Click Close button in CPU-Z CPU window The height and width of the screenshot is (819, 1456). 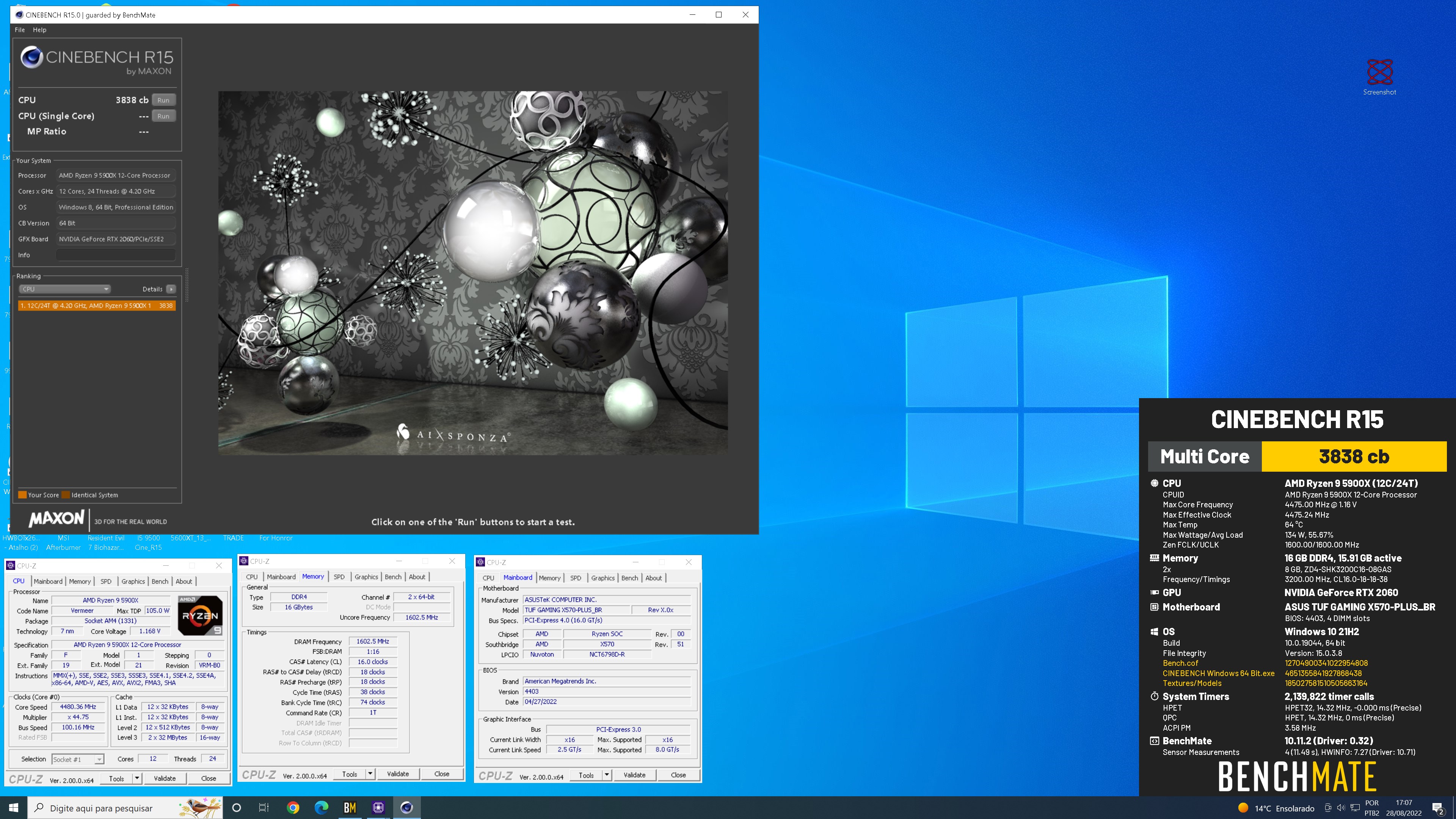[x=209, y=778]
